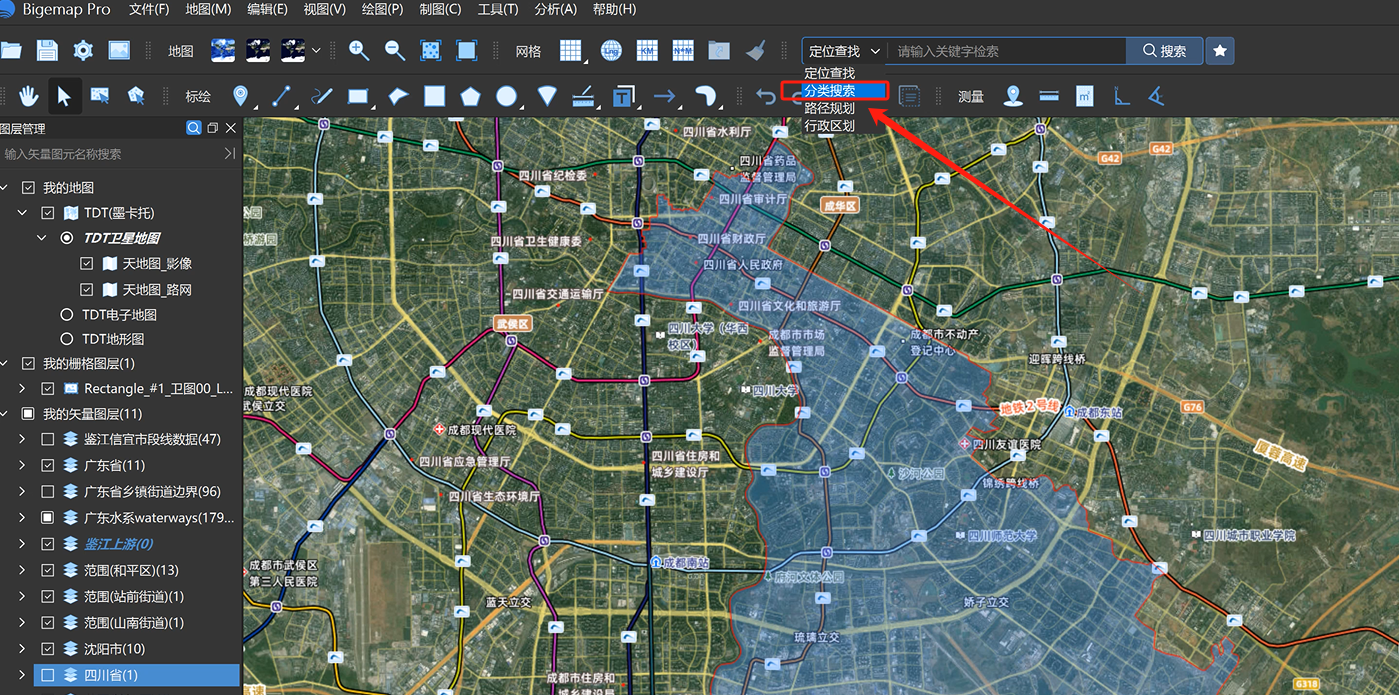The width and height of the screenshot is (1399, 695).
Task: Open file with the folder icon
Action: click(x=11, y=50)
